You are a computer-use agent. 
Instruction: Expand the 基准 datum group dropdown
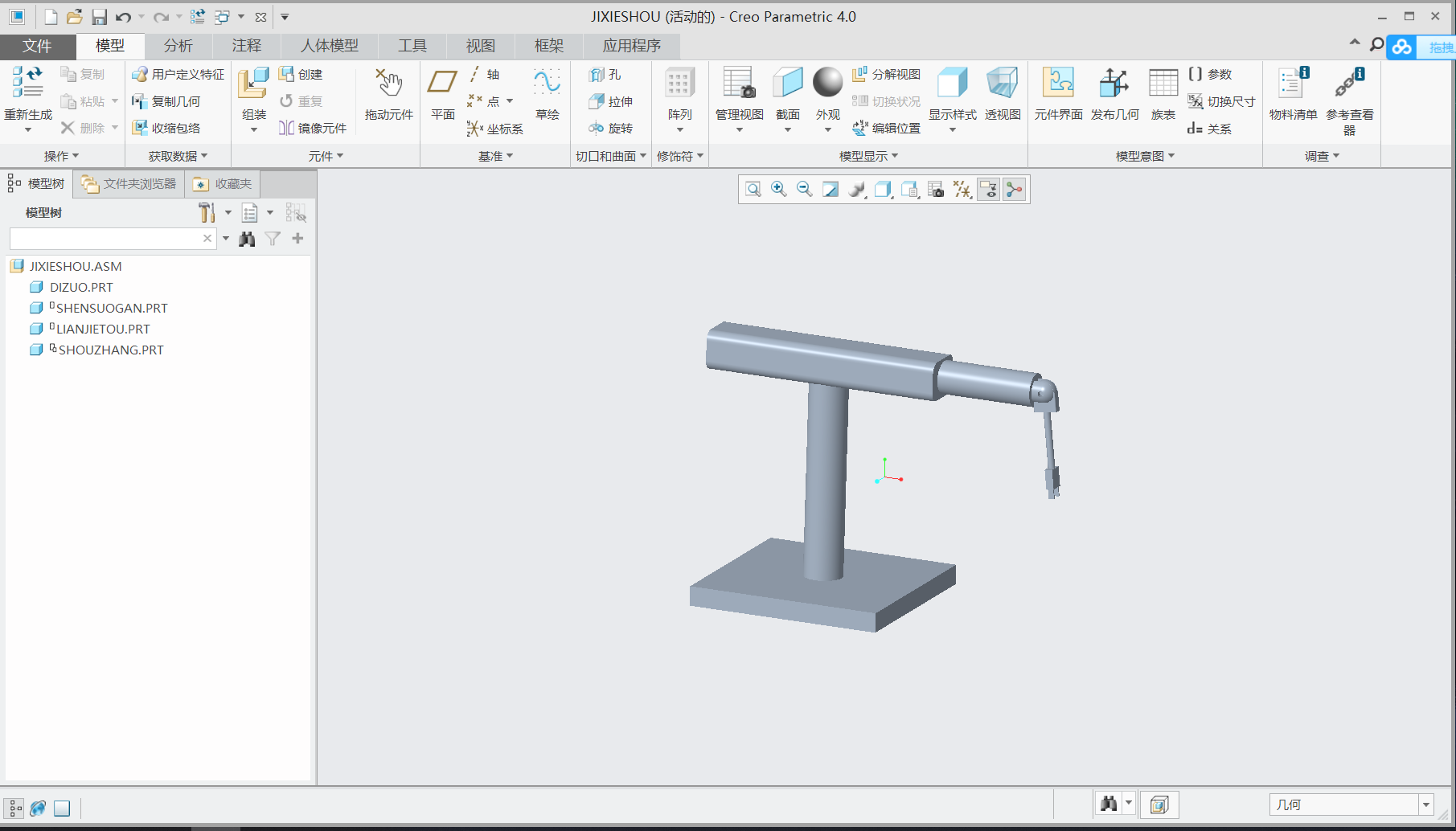tap(495, 156)
